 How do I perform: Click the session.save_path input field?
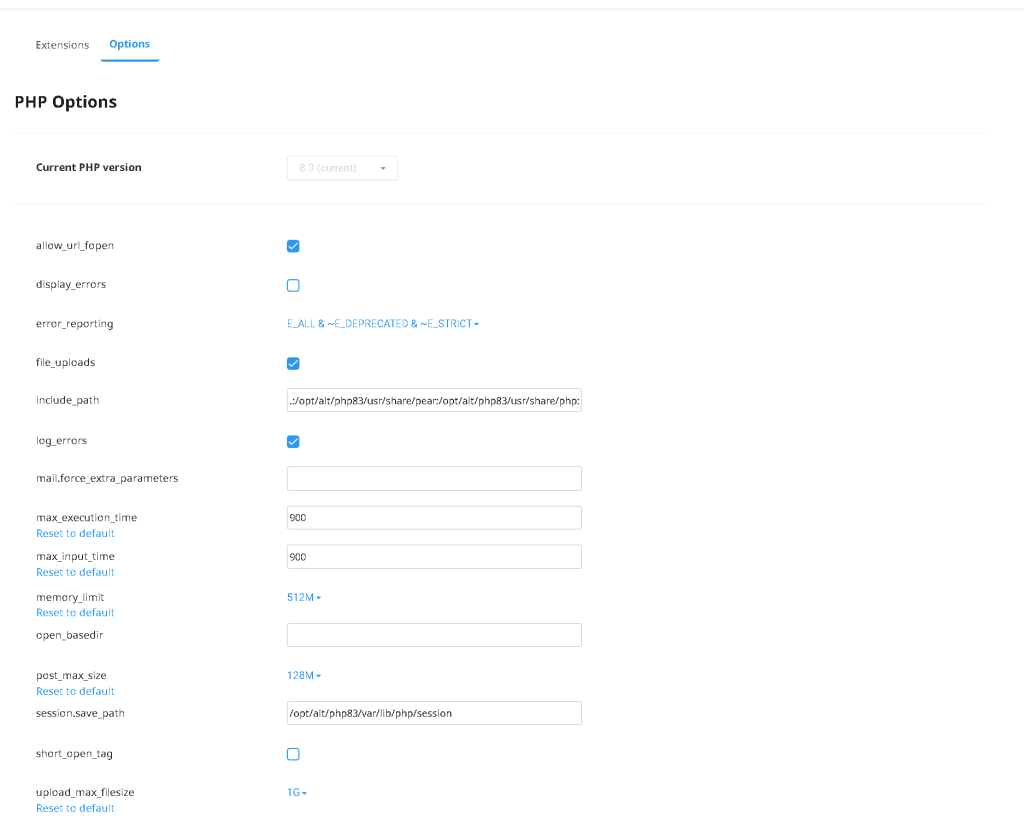434,713
